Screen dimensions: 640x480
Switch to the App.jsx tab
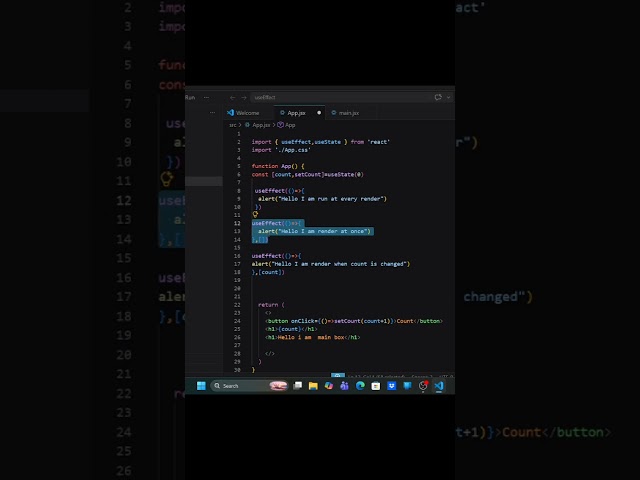click(296, 113)
